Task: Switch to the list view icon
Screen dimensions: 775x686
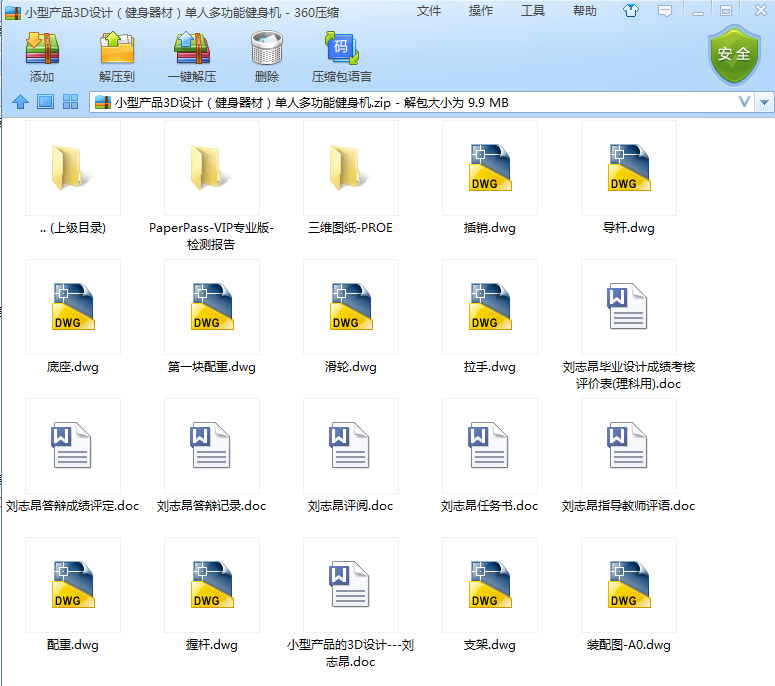Action: [x=45, y=102]
